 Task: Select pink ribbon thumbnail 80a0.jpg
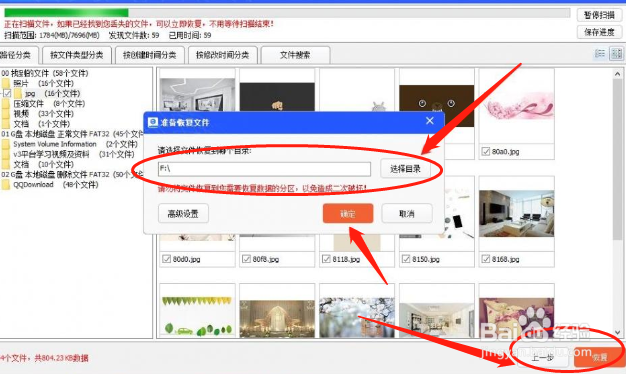(x=517, y=106)
